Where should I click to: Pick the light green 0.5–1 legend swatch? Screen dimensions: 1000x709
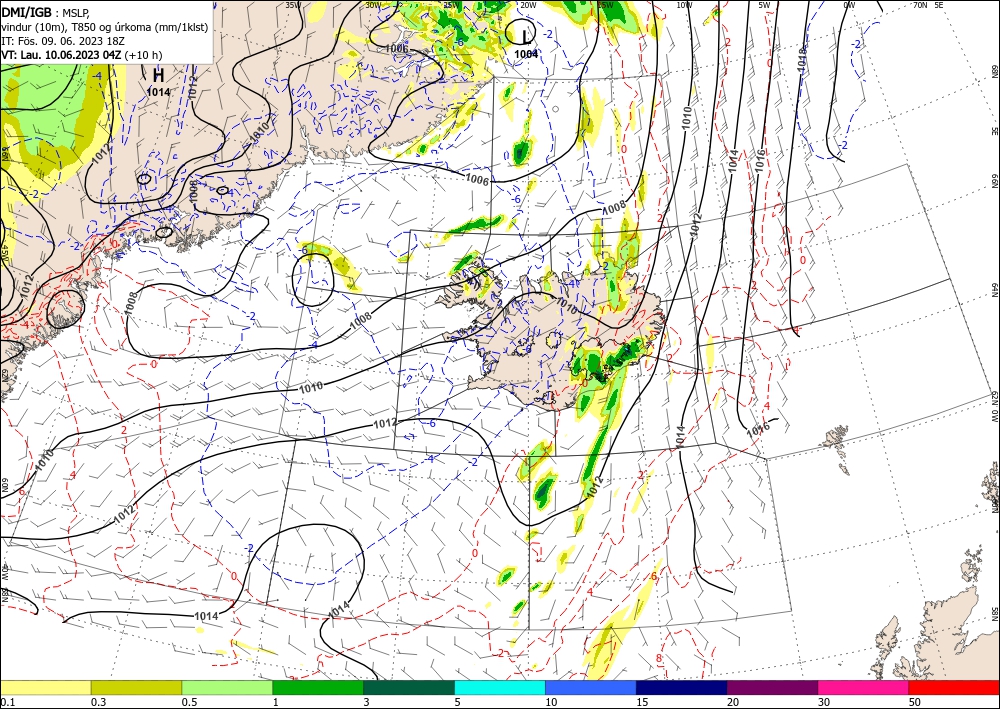[227, 687]
